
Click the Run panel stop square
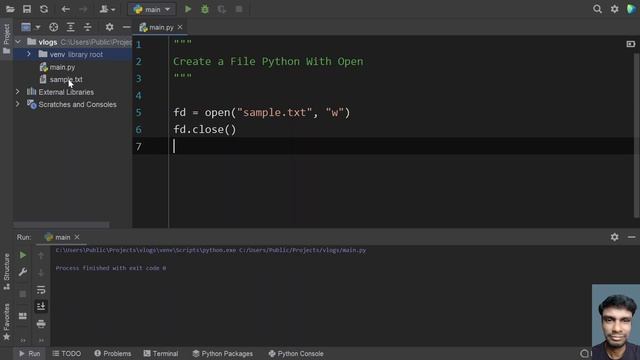[x=23, y=294]
